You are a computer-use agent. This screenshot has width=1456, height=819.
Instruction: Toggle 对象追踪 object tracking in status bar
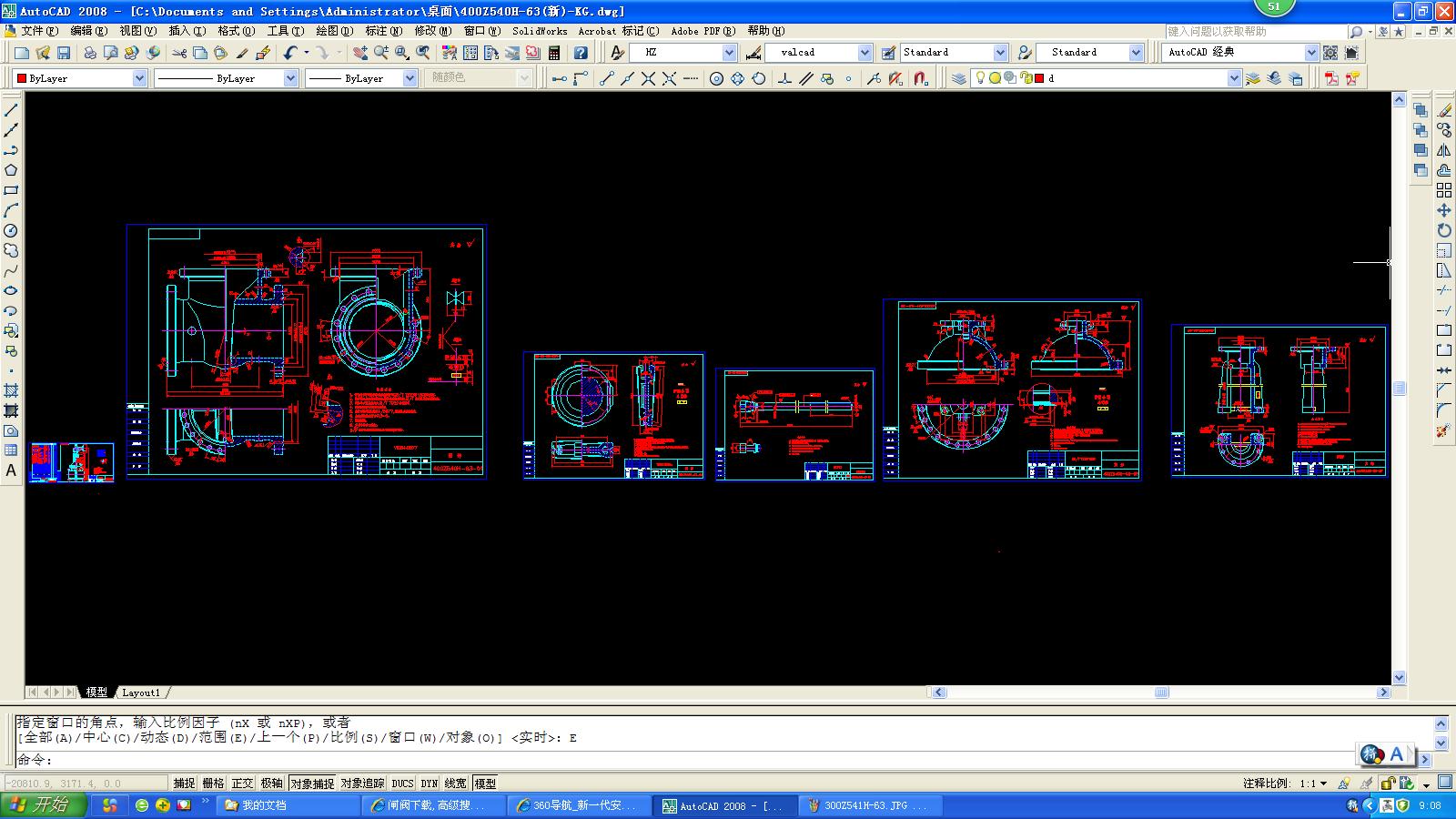pyautogui.click(x=363, y=783)
